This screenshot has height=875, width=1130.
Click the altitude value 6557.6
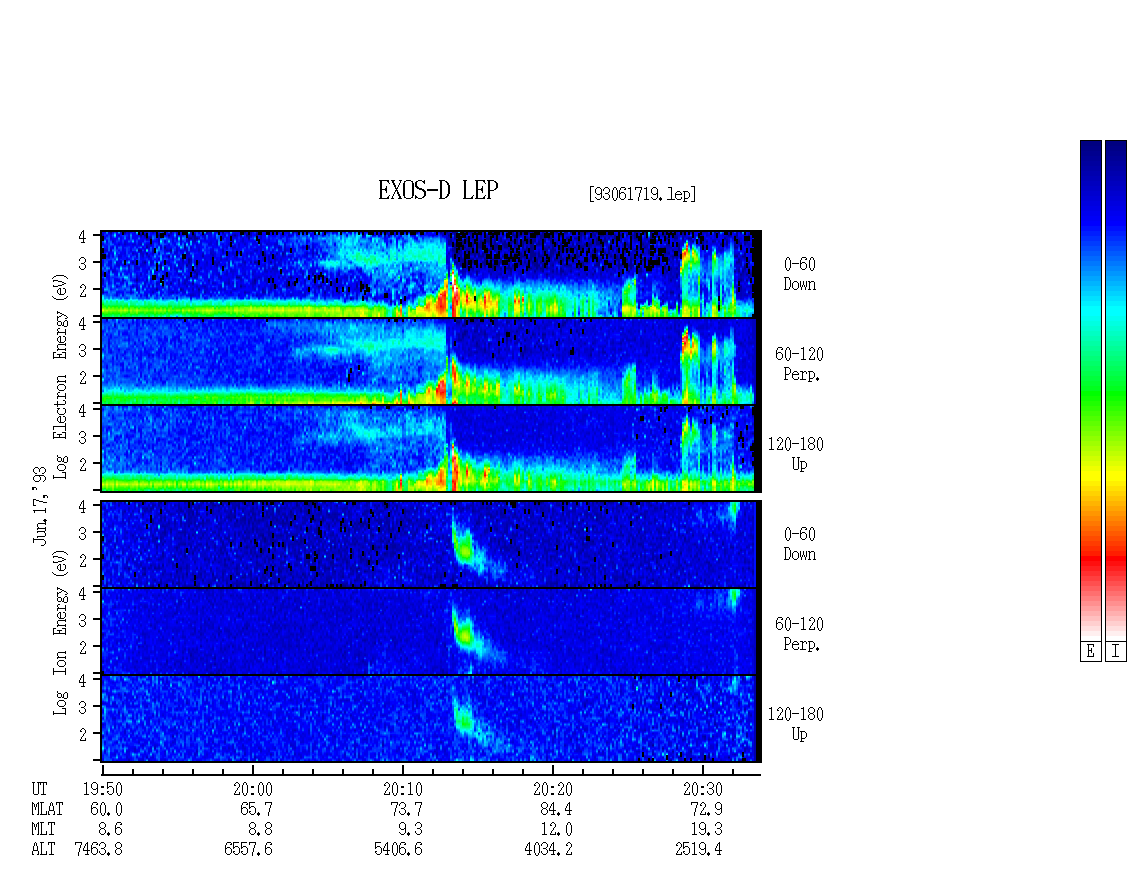click(249, 850)
